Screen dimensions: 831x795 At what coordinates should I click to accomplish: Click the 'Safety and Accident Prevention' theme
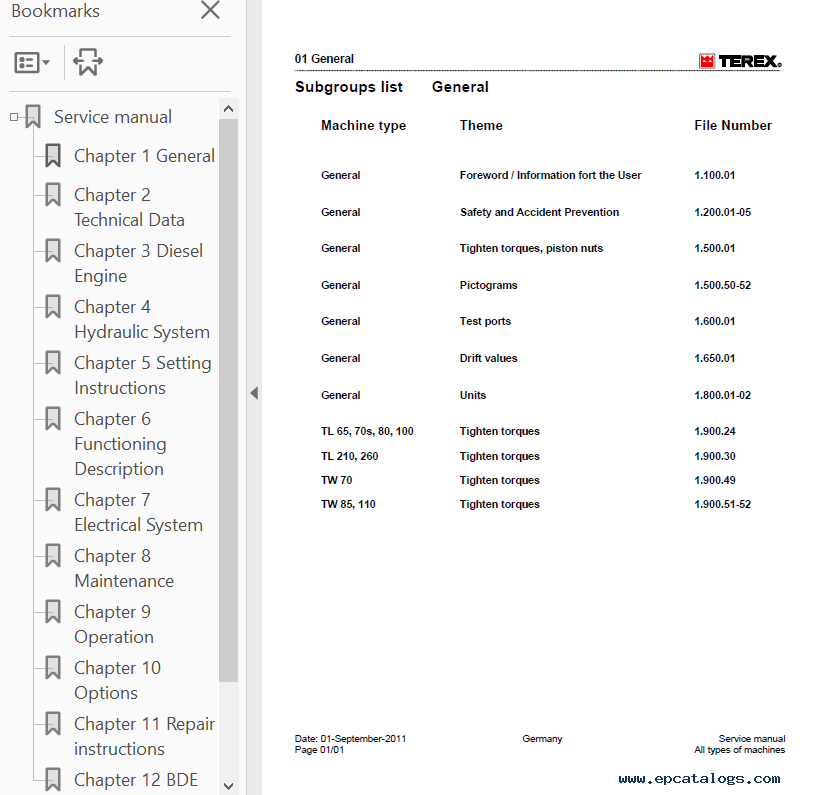coord(539,213)
